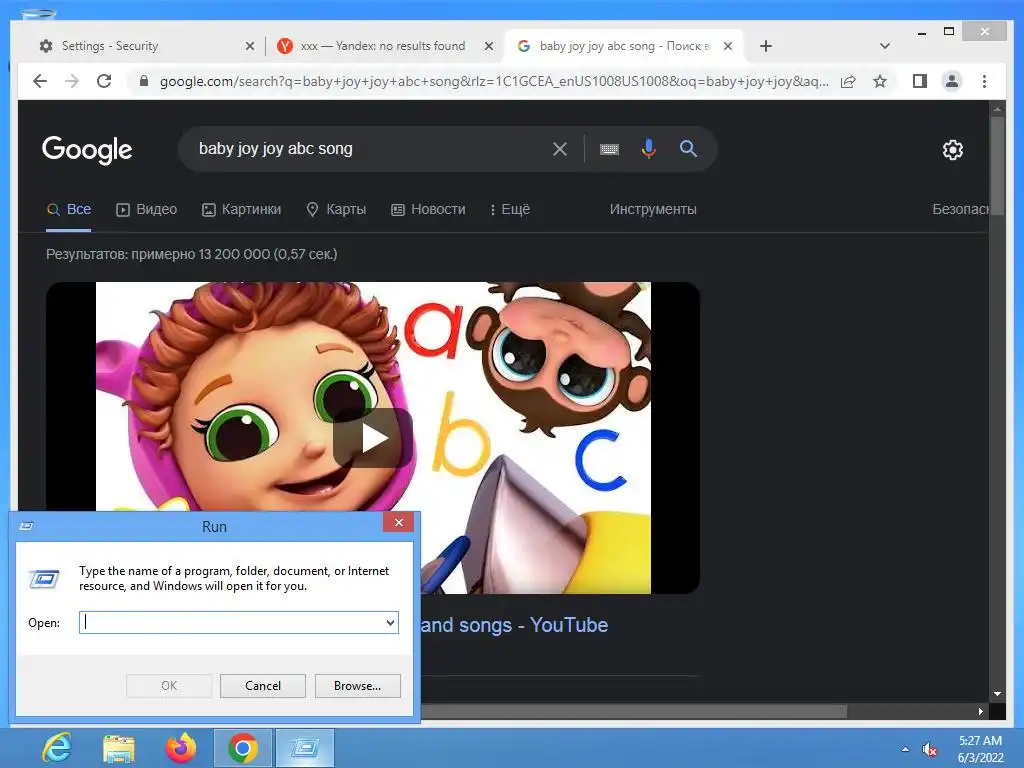Open the Ещё more filters menu

coord(510,209)
